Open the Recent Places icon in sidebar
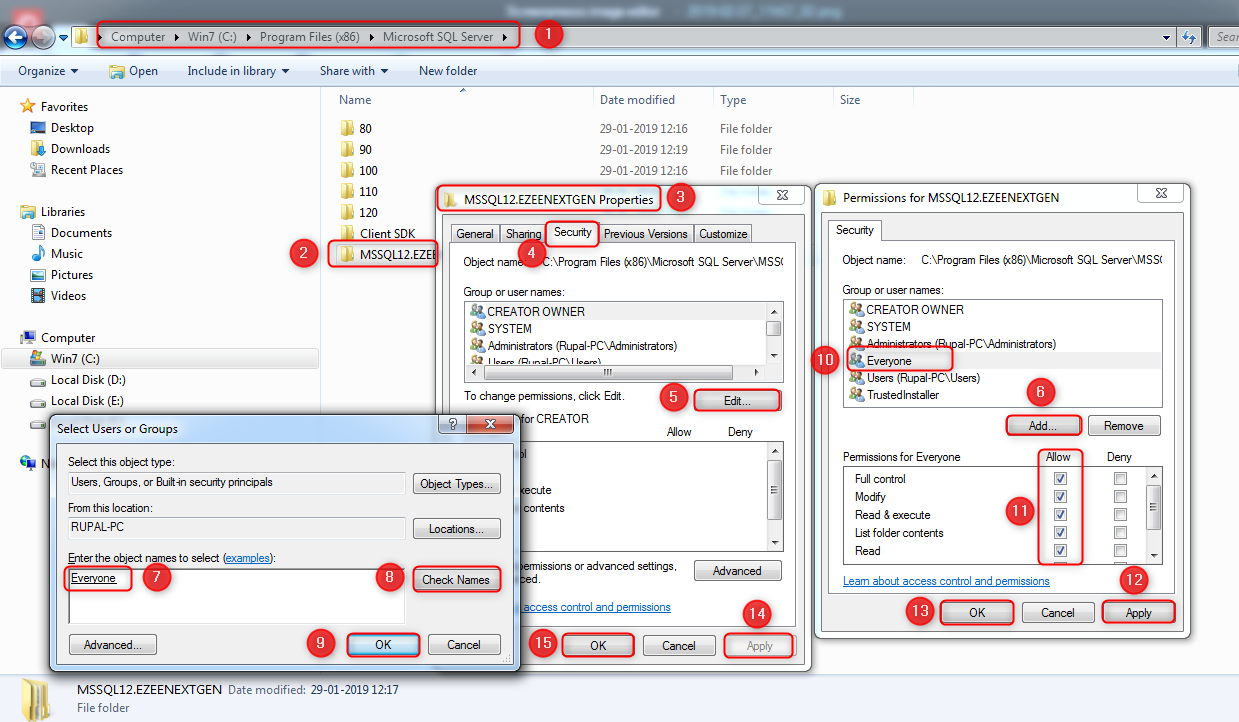 [38, 170]
